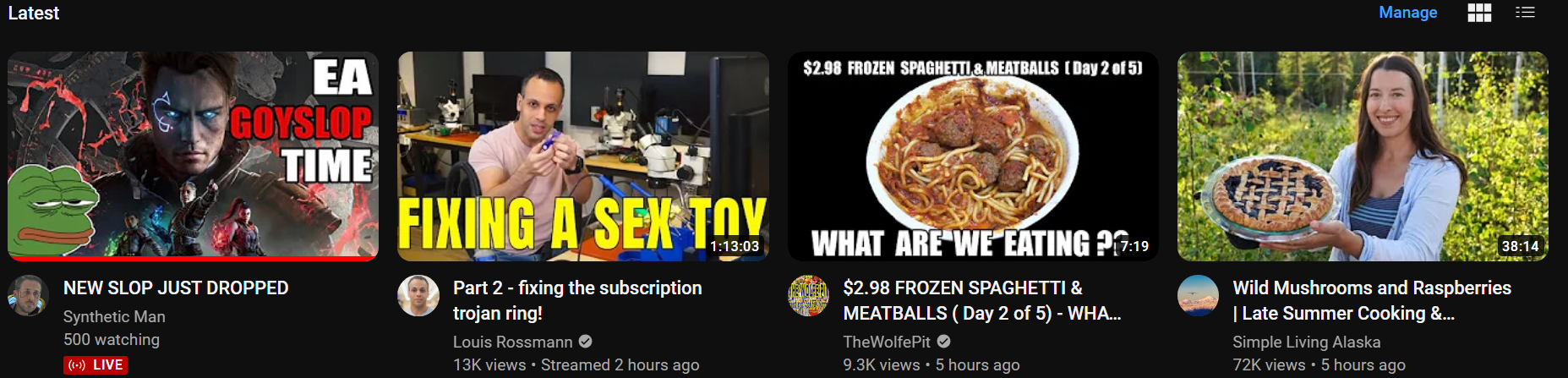This screenshot has width=1568, height=378.
Task: Open NEW SLOP JUST DROPPED title
Action: 176,288
